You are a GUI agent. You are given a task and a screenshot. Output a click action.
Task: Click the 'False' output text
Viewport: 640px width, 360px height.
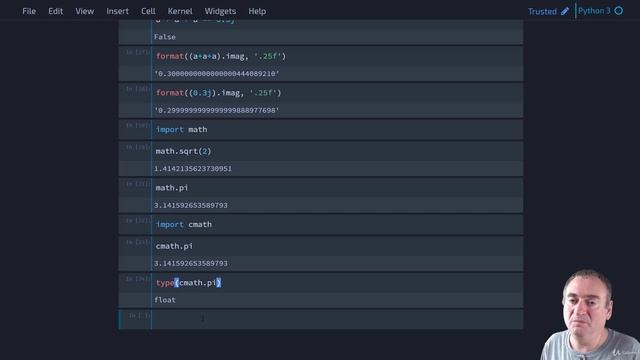(x=164, y=37)
